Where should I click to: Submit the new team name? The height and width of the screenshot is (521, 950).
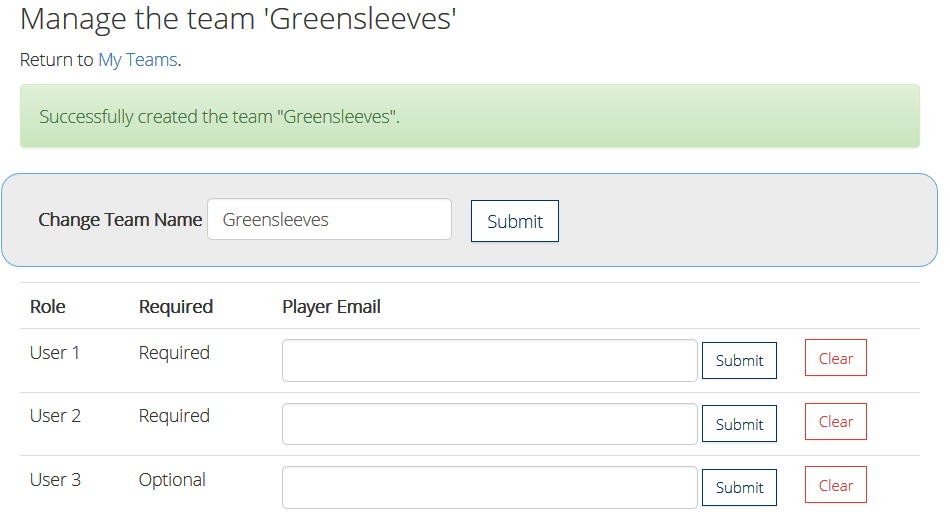pos(514,221)
